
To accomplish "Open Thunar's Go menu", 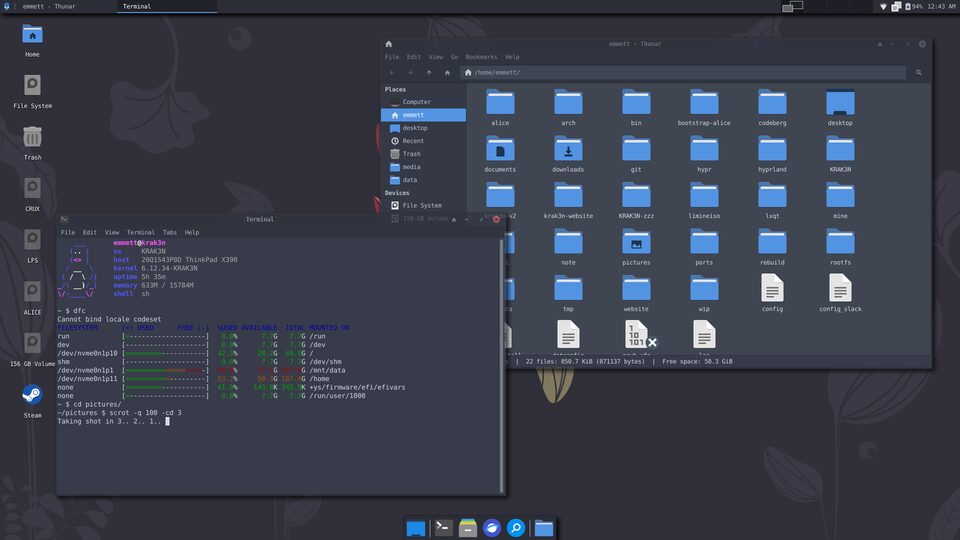I will click(454, 57).
